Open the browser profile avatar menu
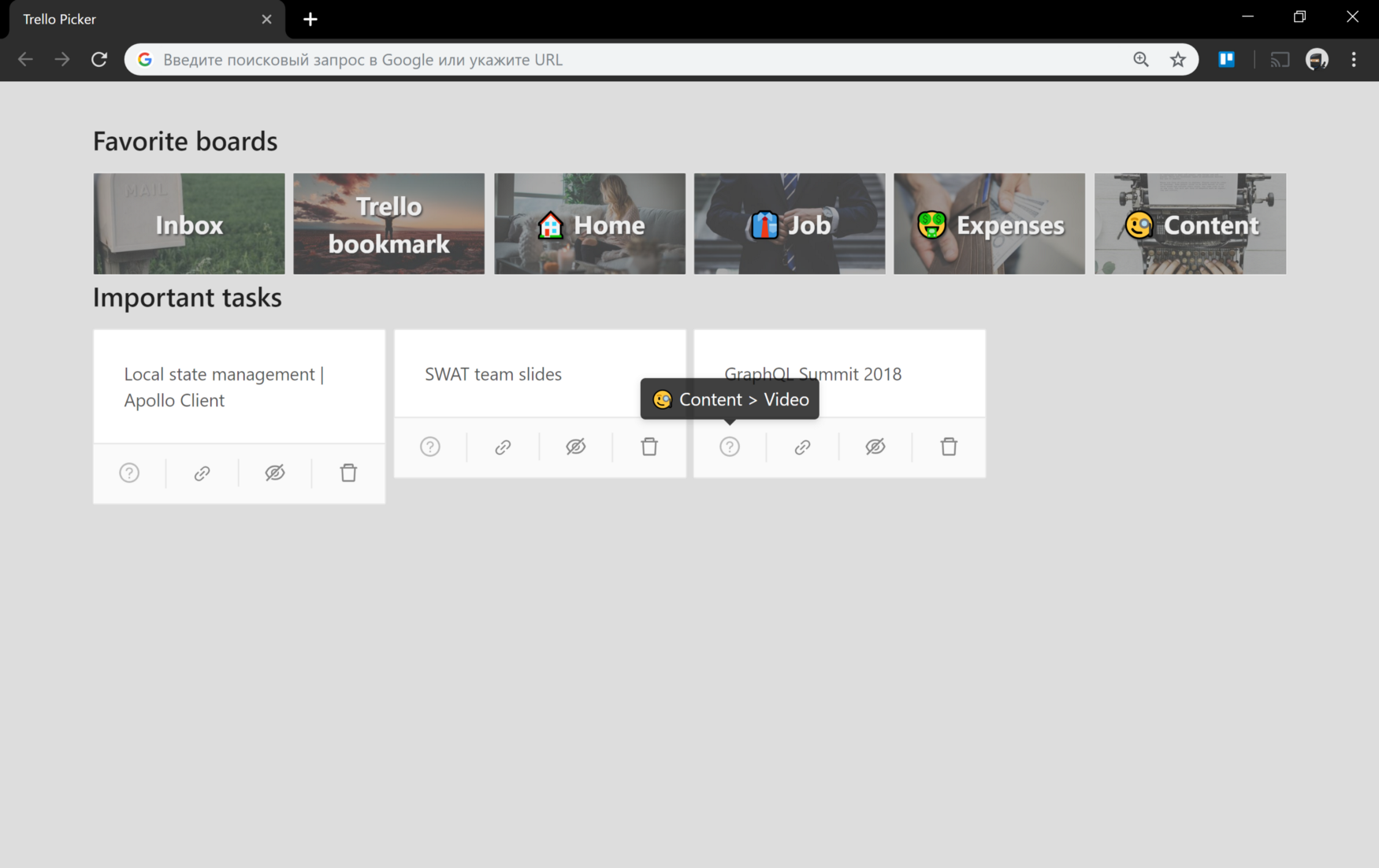This screenshot has width=1379, height=868. pyautogui.click(x=1317, y=59)
